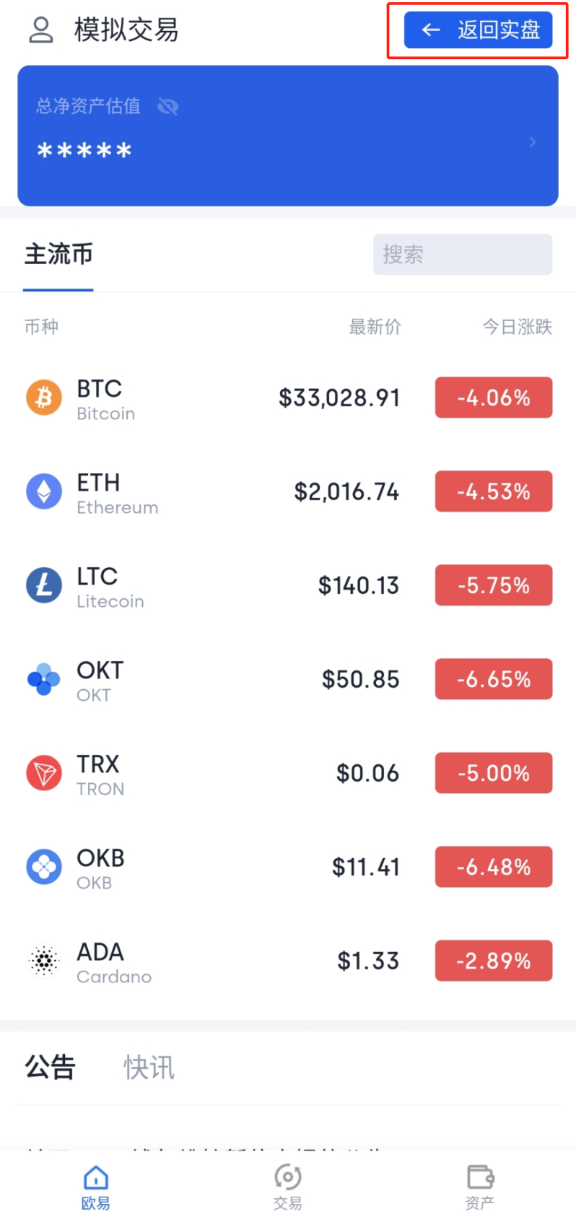The height and width of the screenshot is (1227, 576).
Task: Open 资产 tab in bottom navigation
Action: [480, 1187]
